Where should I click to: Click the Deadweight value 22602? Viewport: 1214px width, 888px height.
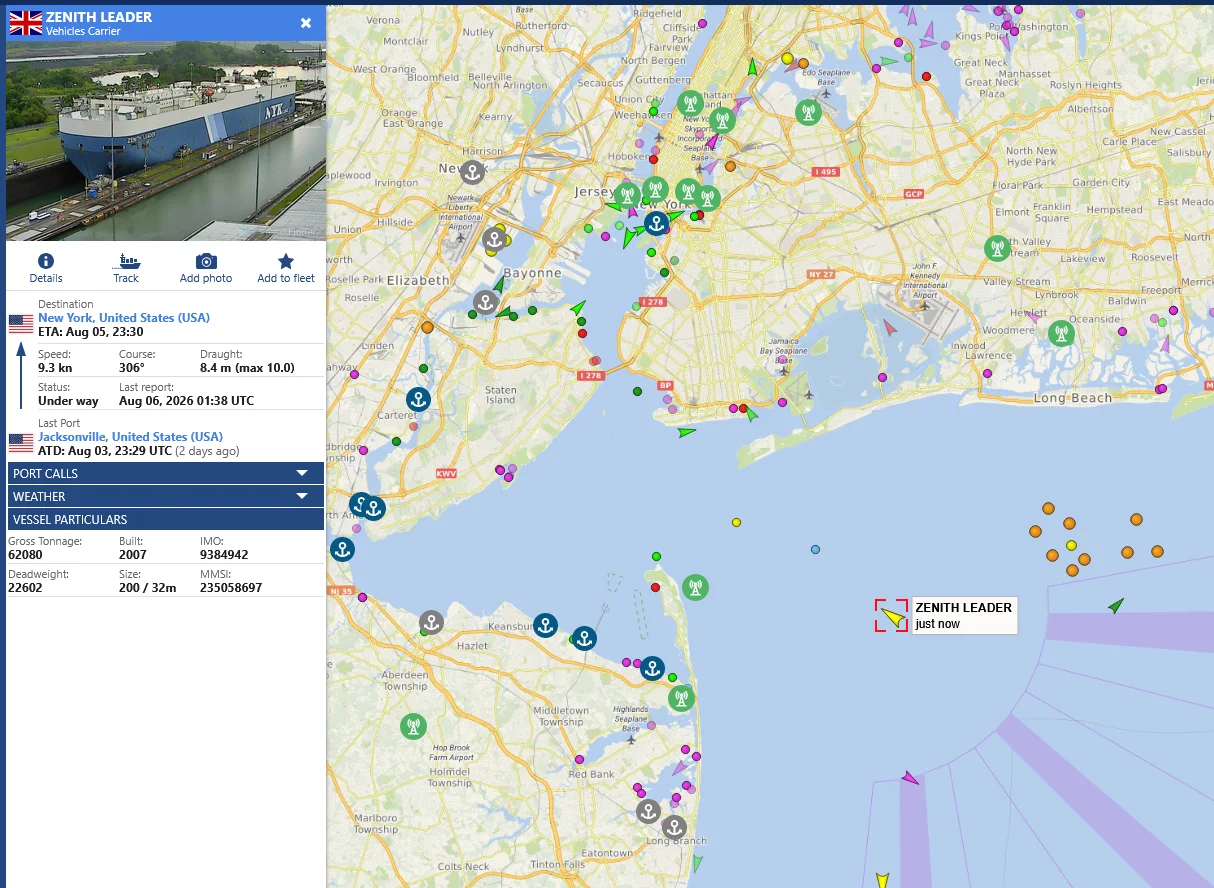(x=26, y=588)
